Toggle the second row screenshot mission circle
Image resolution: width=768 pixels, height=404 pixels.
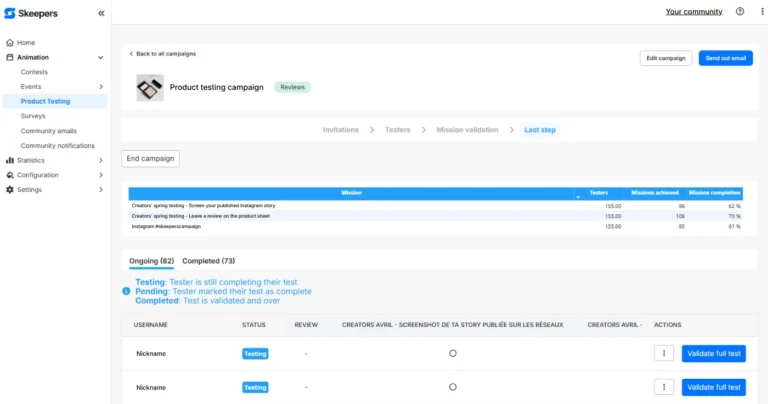pos(453,387)
